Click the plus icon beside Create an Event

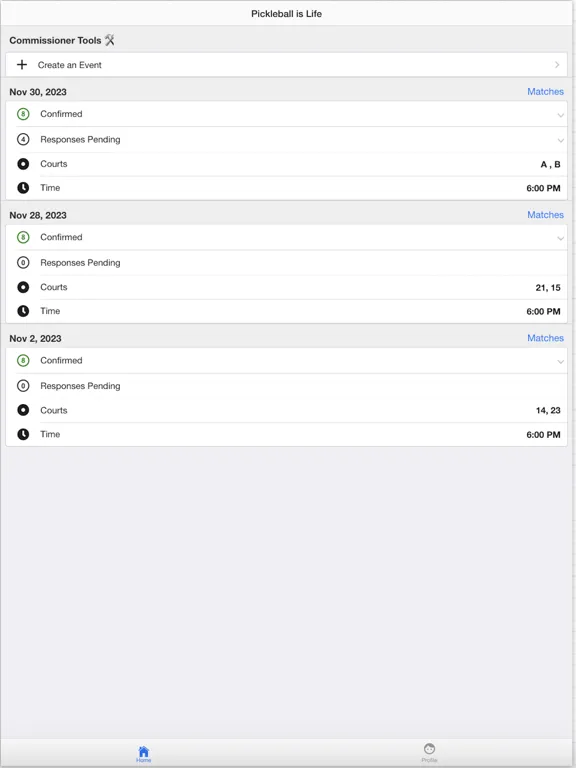(22, 65)
